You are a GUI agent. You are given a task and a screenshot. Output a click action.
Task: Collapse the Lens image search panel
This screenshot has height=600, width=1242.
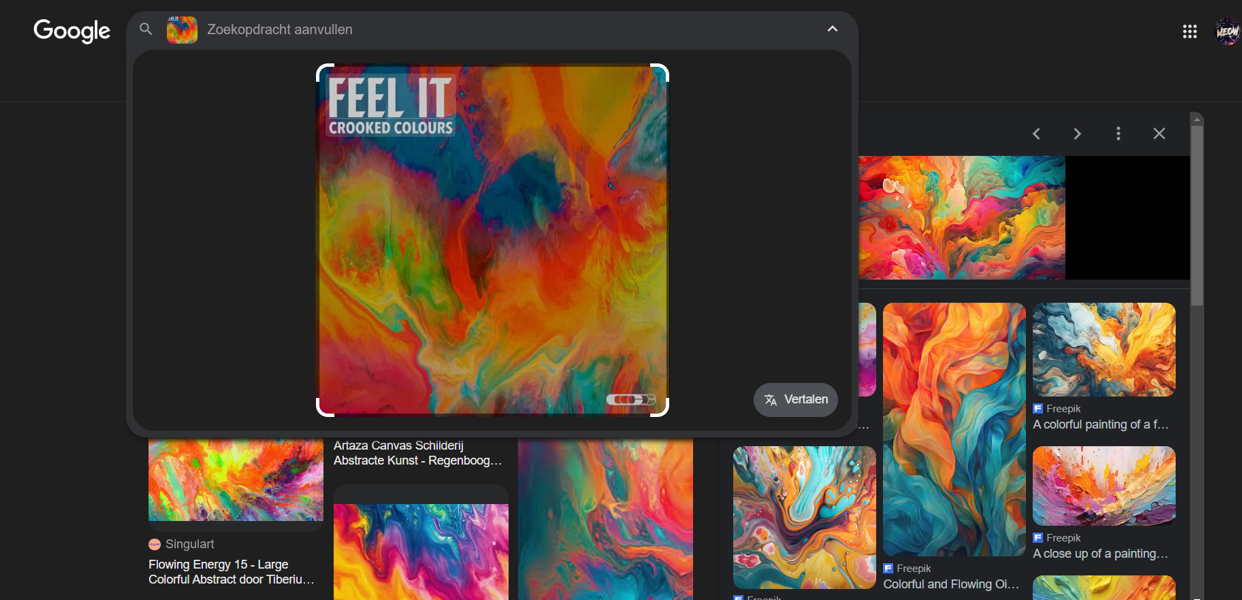832,30
